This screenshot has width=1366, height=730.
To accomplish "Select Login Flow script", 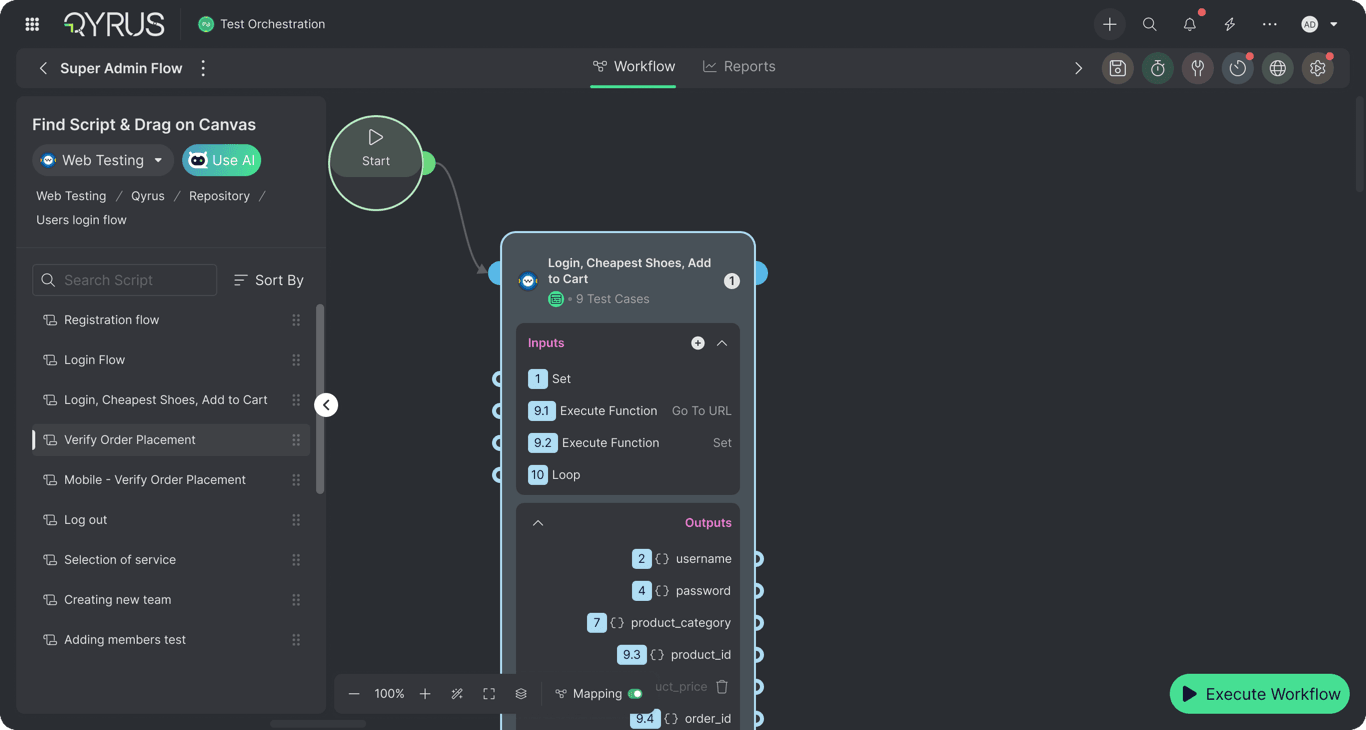I will click(171, 360).
